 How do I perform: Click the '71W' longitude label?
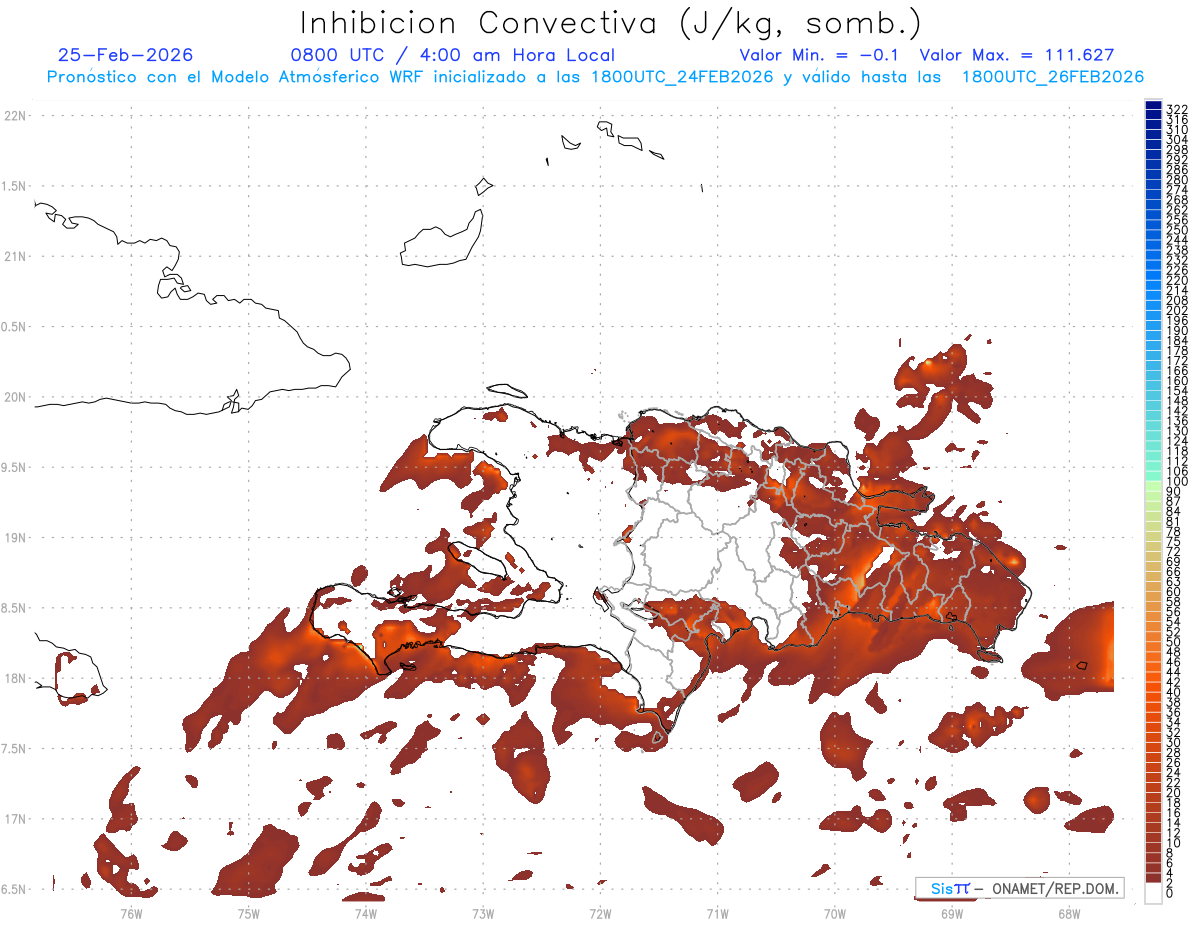point(717,913)
